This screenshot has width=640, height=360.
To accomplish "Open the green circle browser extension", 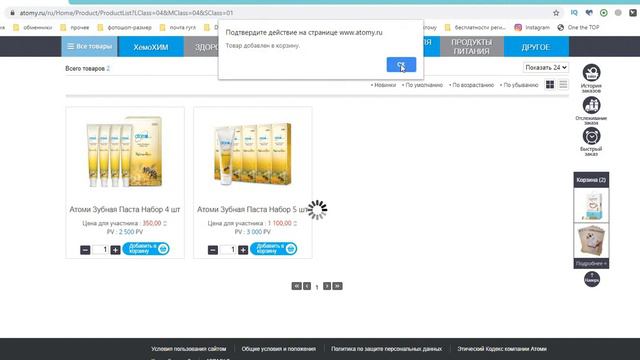I will tap(604, 13).
